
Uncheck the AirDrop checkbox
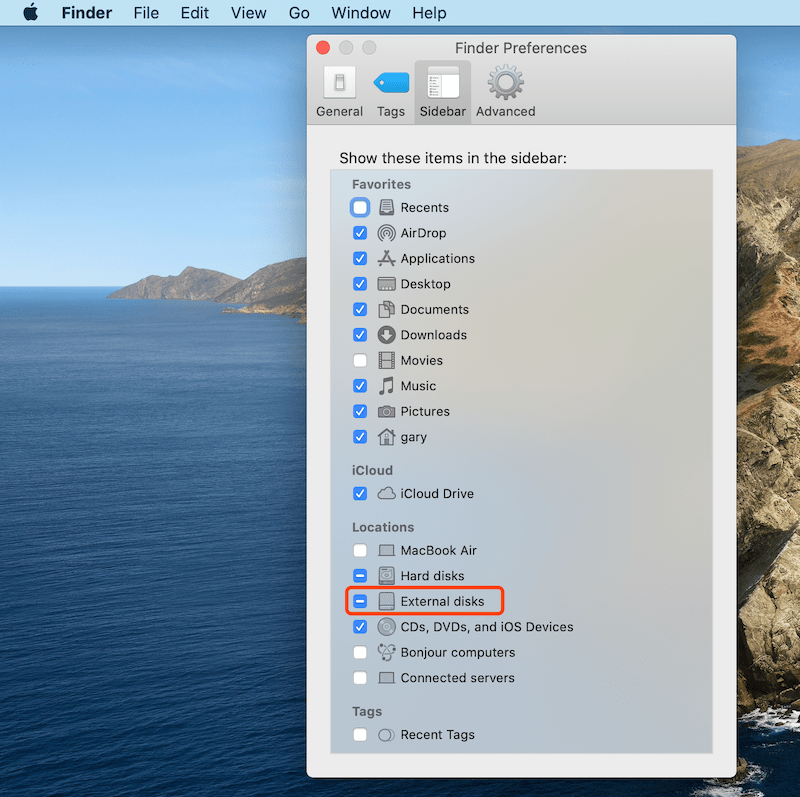tap(360, 233)
